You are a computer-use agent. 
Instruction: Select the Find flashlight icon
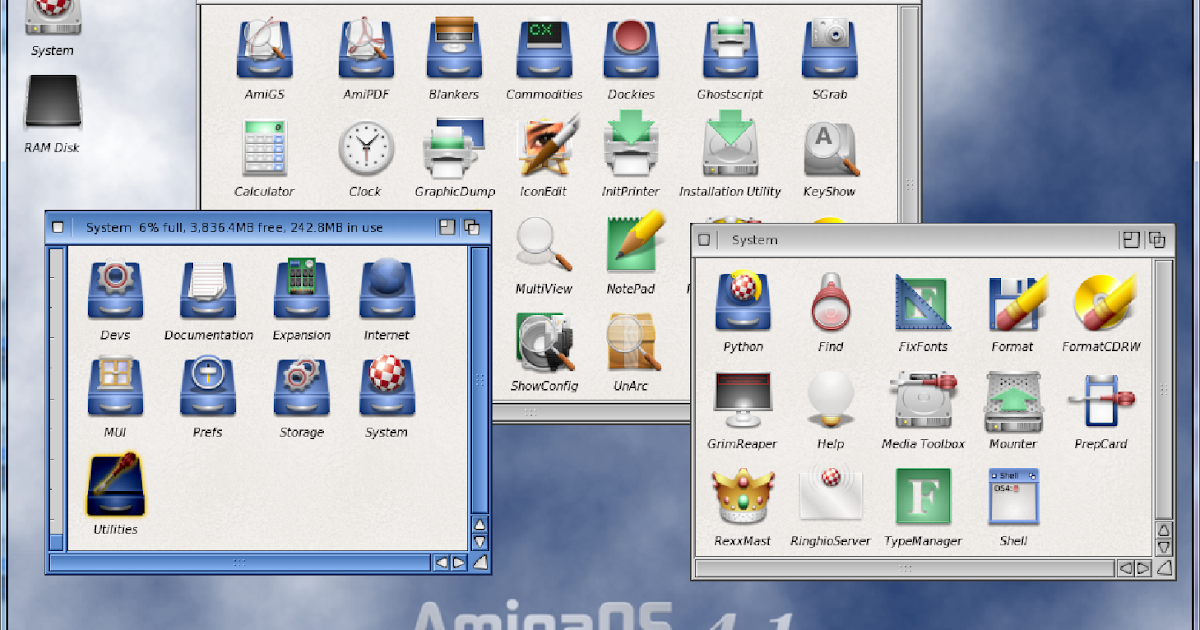[830, 303]
